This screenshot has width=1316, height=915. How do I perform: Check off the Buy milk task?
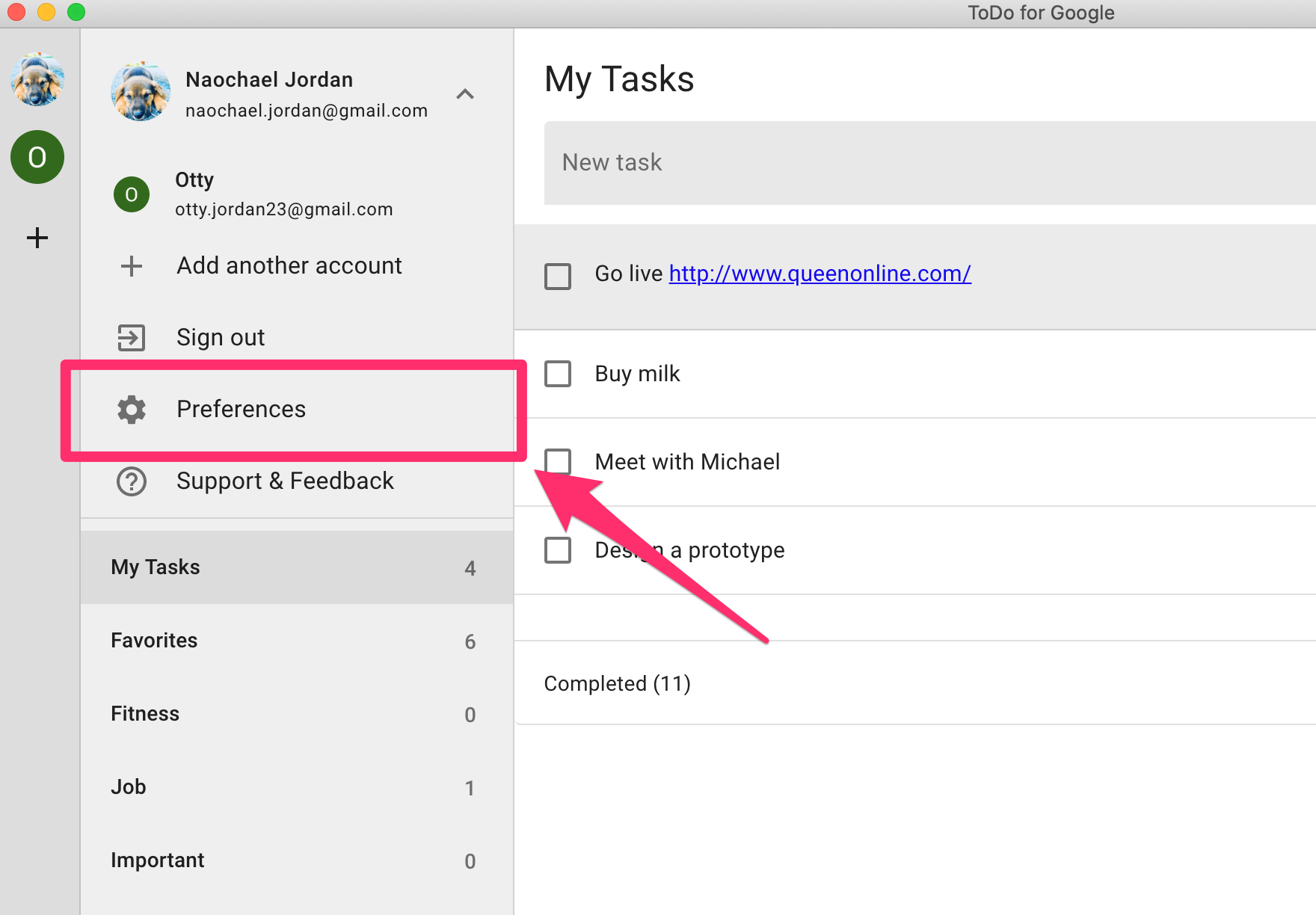pyautogui.click(x=558, y=373)
